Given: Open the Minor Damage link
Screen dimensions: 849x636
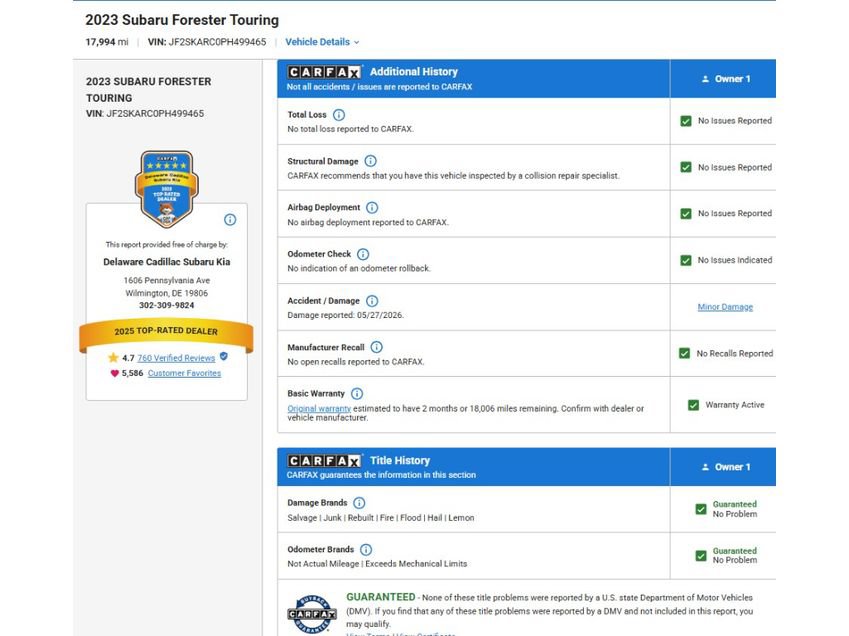Looking at the screenshot, I should 725,307.
